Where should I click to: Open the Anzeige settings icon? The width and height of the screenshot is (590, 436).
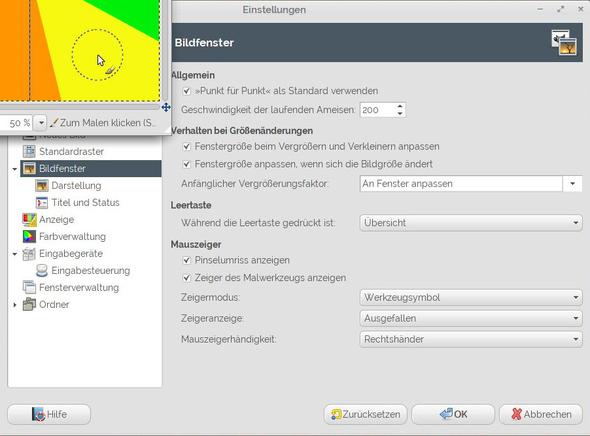(x=29, y=219)
